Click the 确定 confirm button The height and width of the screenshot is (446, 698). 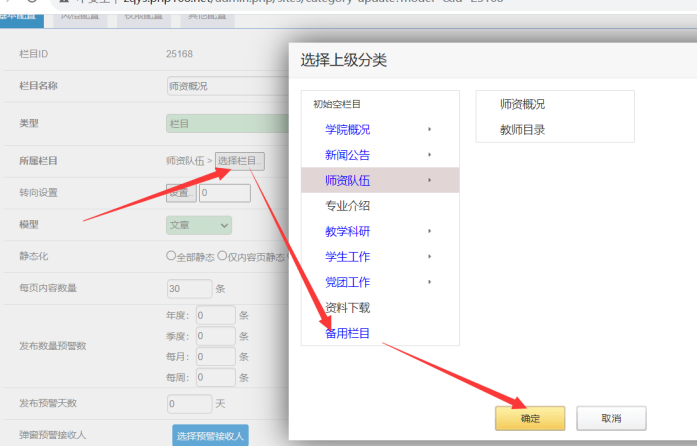pyautogui.click(x=530, y=418)
